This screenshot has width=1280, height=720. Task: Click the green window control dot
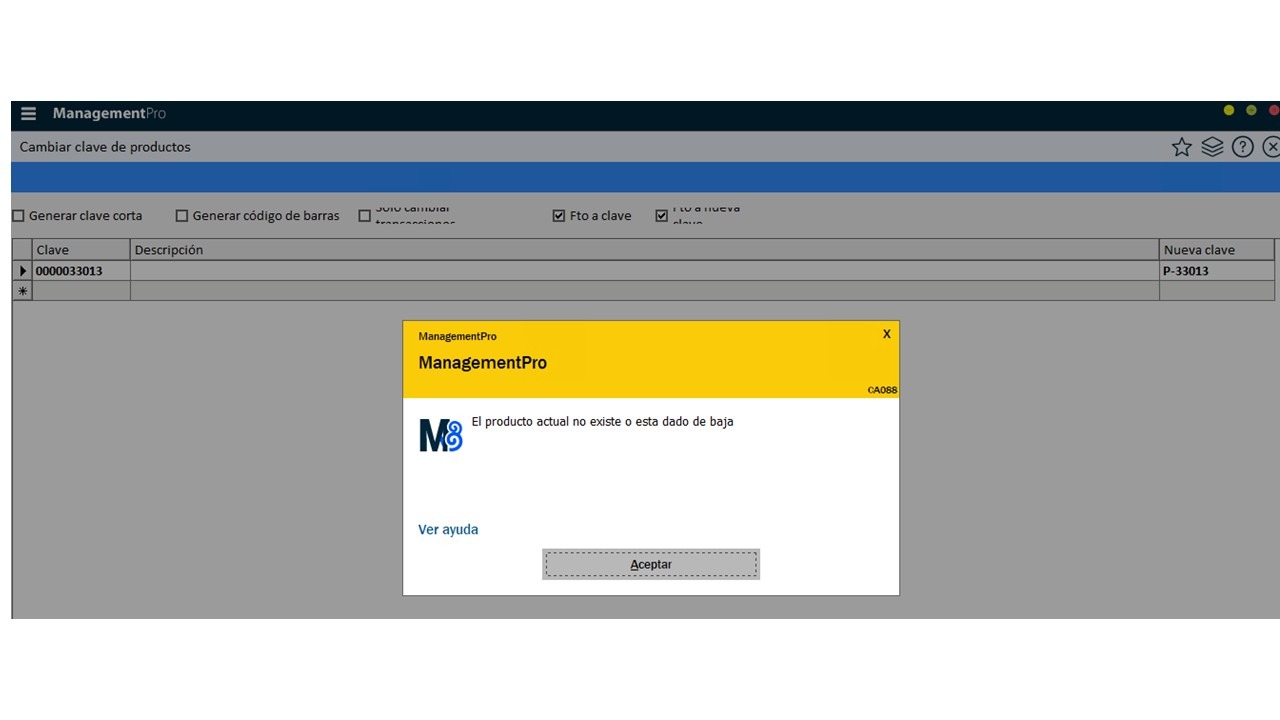pos(1251,110)
